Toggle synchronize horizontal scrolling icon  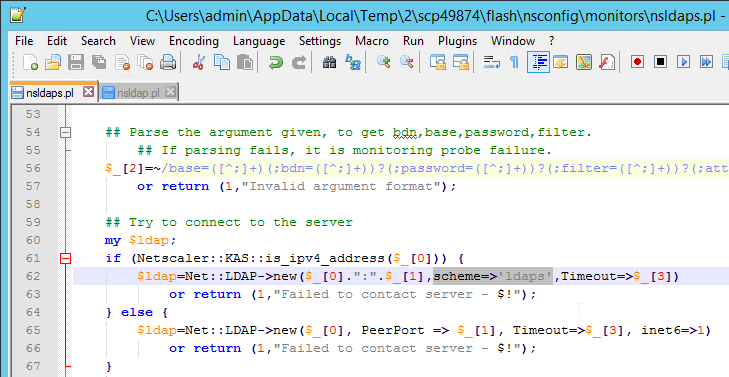(x=461, y=62)
